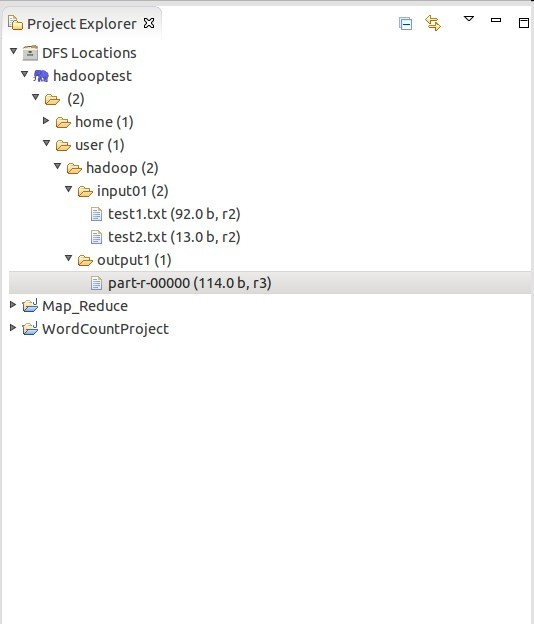534x624 pixels.
Task: Open the View Menu dropdown triangle
Action: (469, 19)
